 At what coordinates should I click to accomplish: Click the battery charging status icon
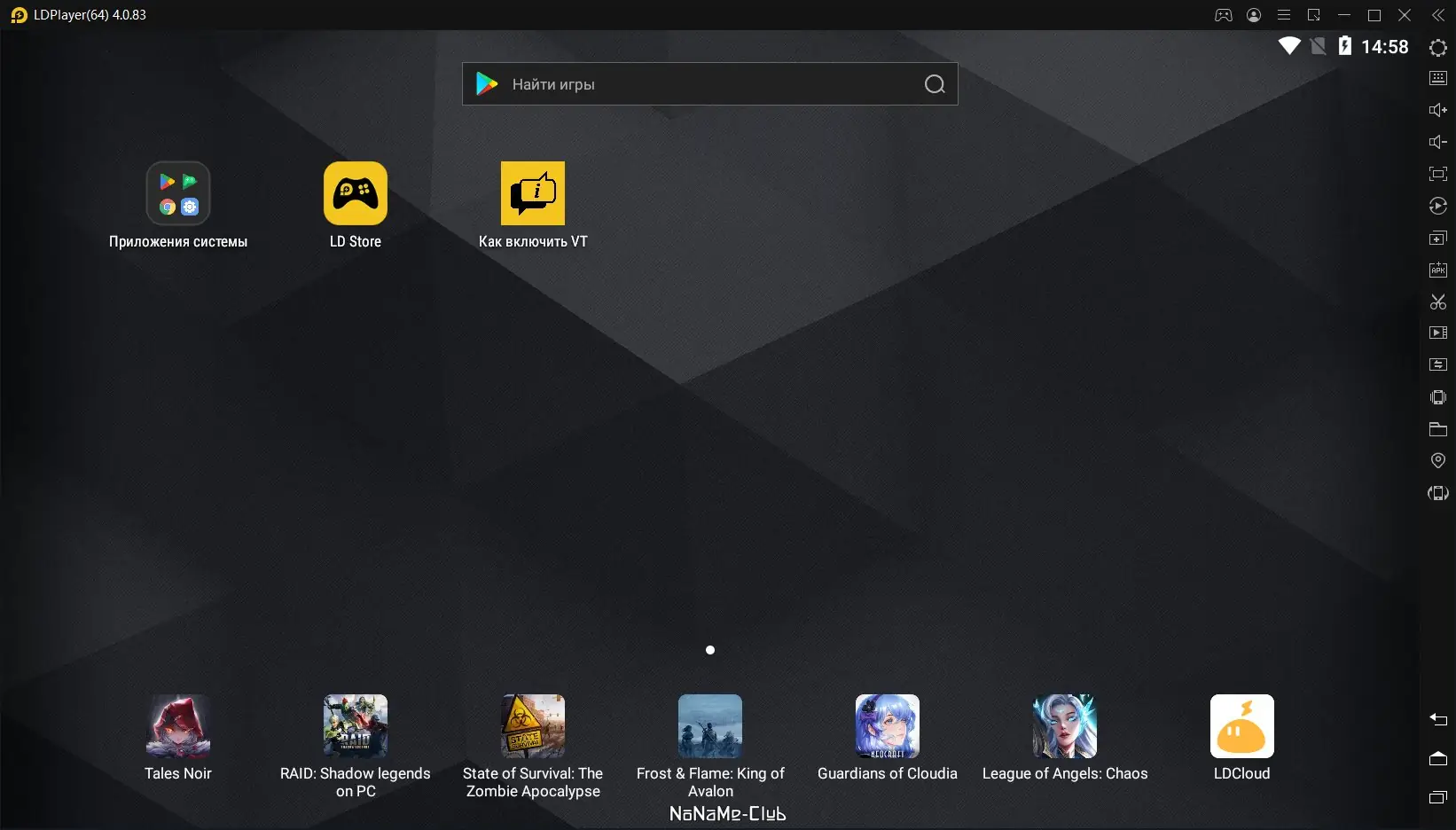(1345, 46)
